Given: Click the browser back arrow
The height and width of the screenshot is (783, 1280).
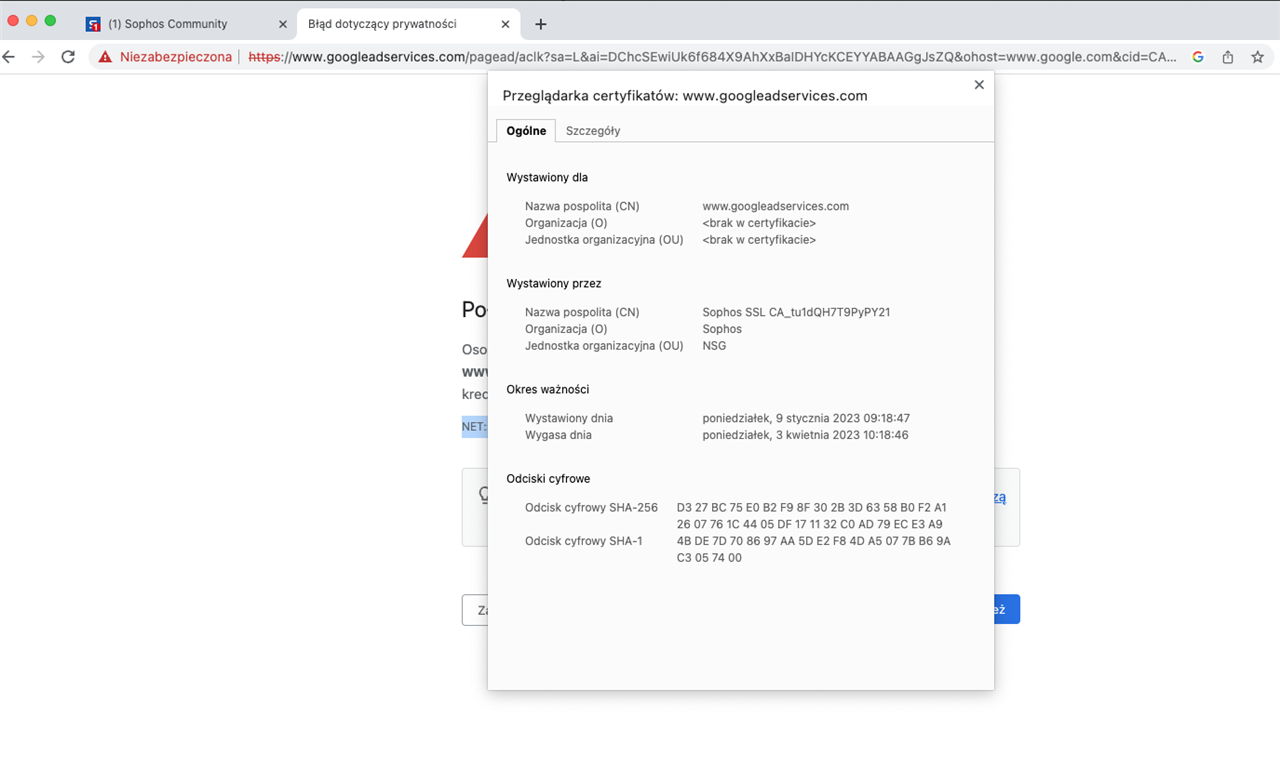Looking at the screenshot, I should coord(9,57).
